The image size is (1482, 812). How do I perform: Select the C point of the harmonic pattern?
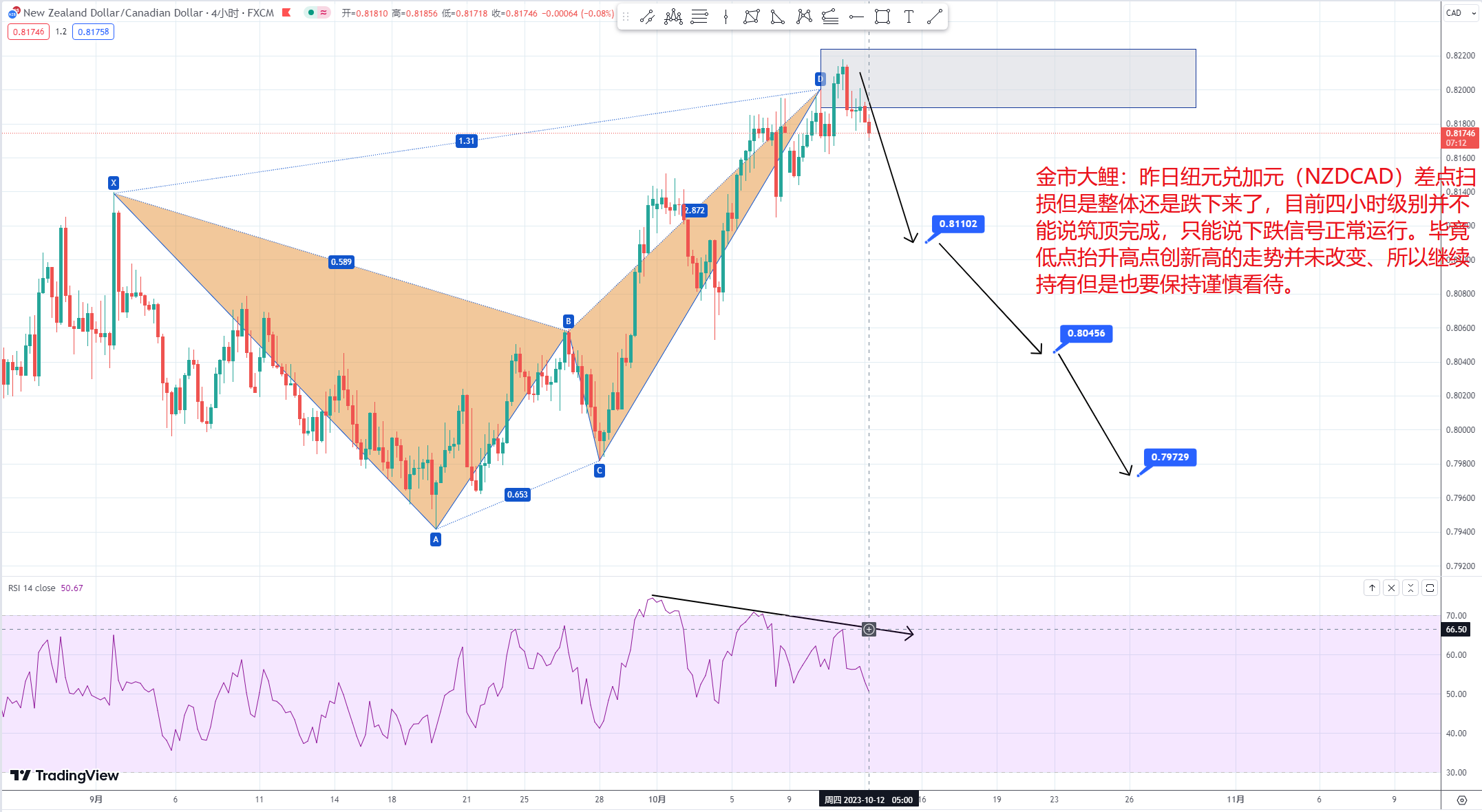click(x=600, y=471)
